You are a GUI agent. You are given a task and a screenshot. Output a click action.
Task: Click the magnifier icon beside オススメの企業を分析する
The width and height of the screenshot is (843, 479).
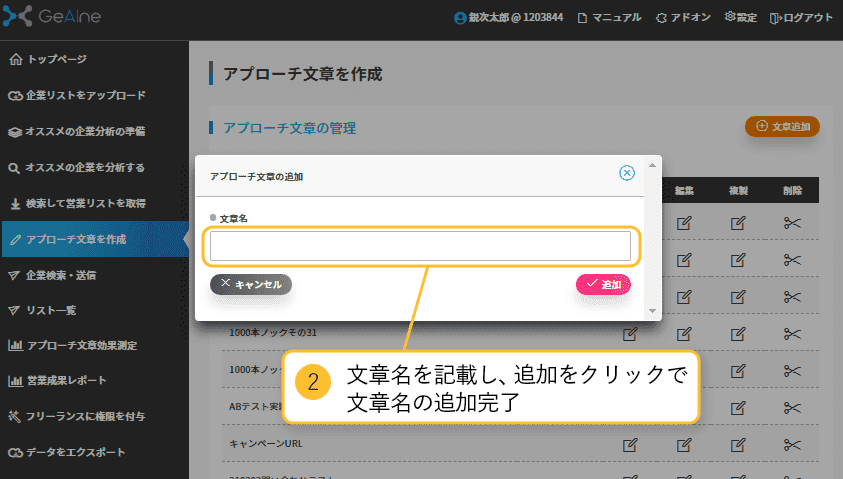[14, 168]
